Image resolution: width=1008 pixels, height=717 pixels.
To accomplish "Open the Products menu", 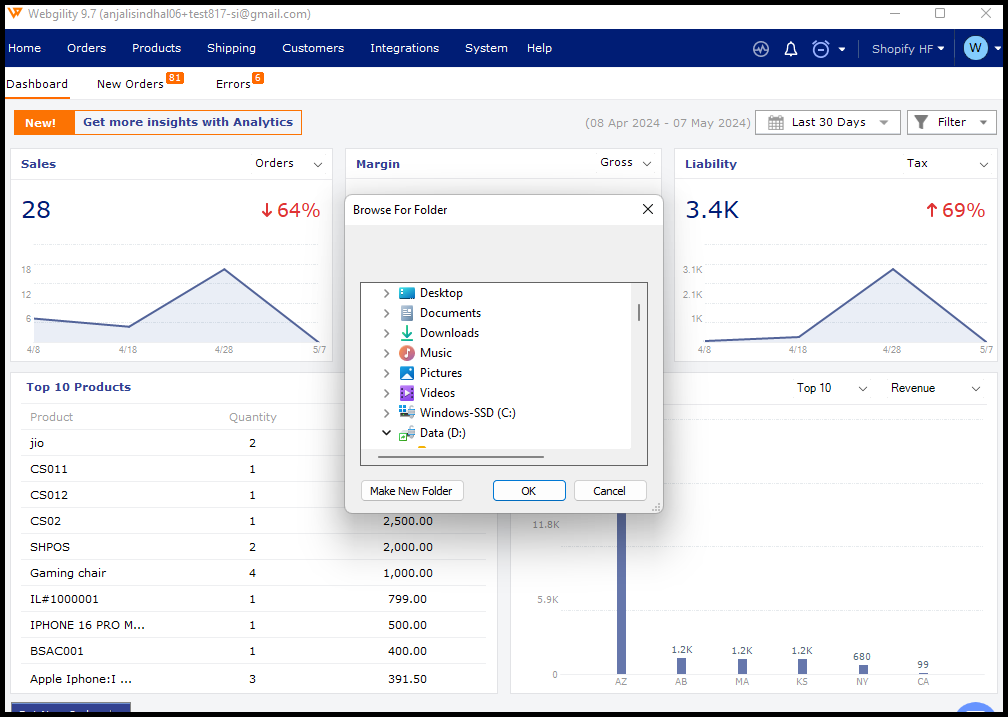I will click(x=156, y=48).
